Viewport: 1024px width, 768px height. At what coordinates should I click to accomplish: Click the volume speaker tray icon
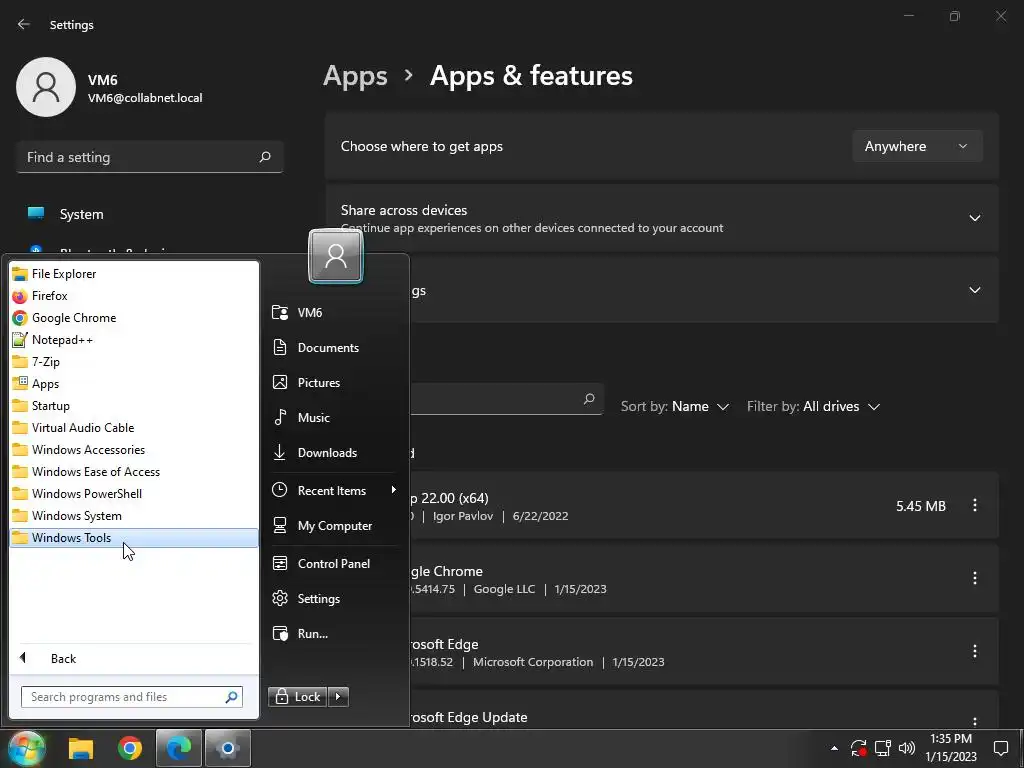906,748
